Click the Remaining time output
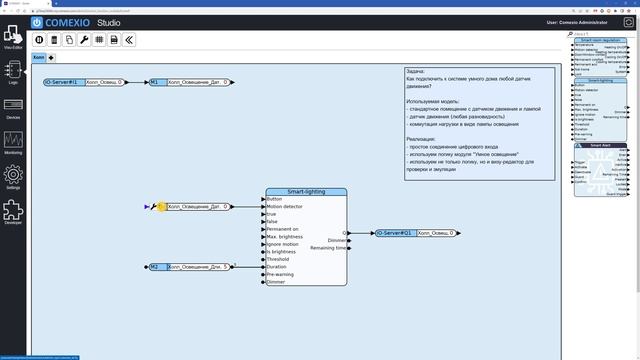This screenshot has width=640, height=360. (x=331, y=248)
